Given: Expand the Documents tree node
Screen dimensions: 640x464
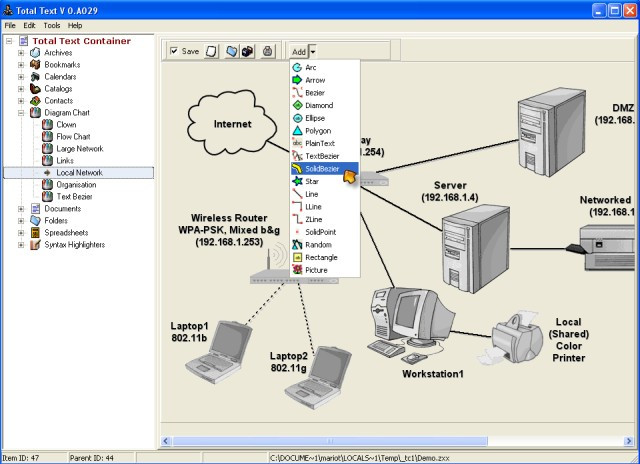Looking at the screenshot, I should pyautogui.click(x=21, y=209).
